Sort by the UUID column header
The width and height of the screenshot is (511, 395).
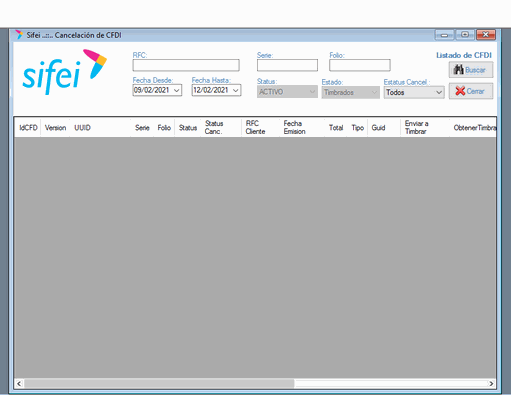tap(100, 128)
